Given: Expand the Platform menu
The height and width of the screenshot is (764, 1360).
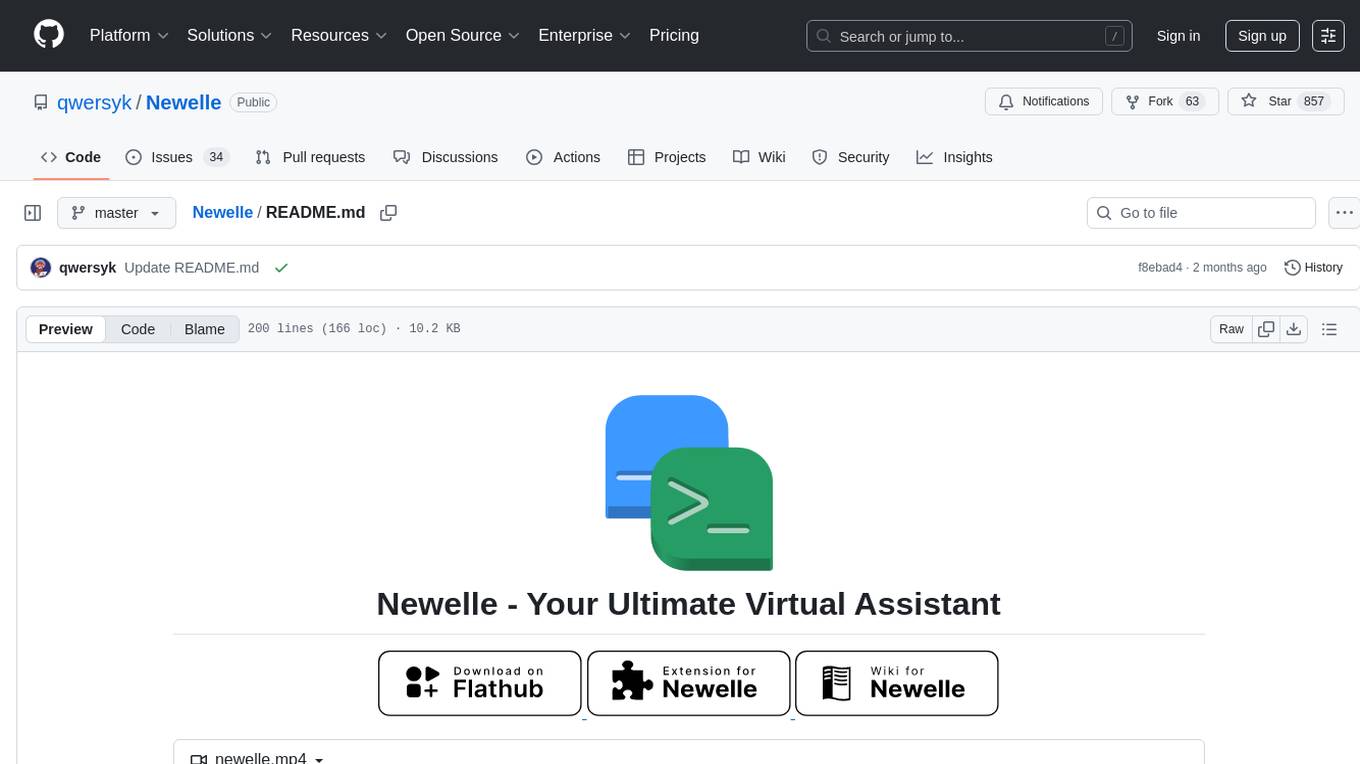Looking at the screenshot, I should [129, 35].
